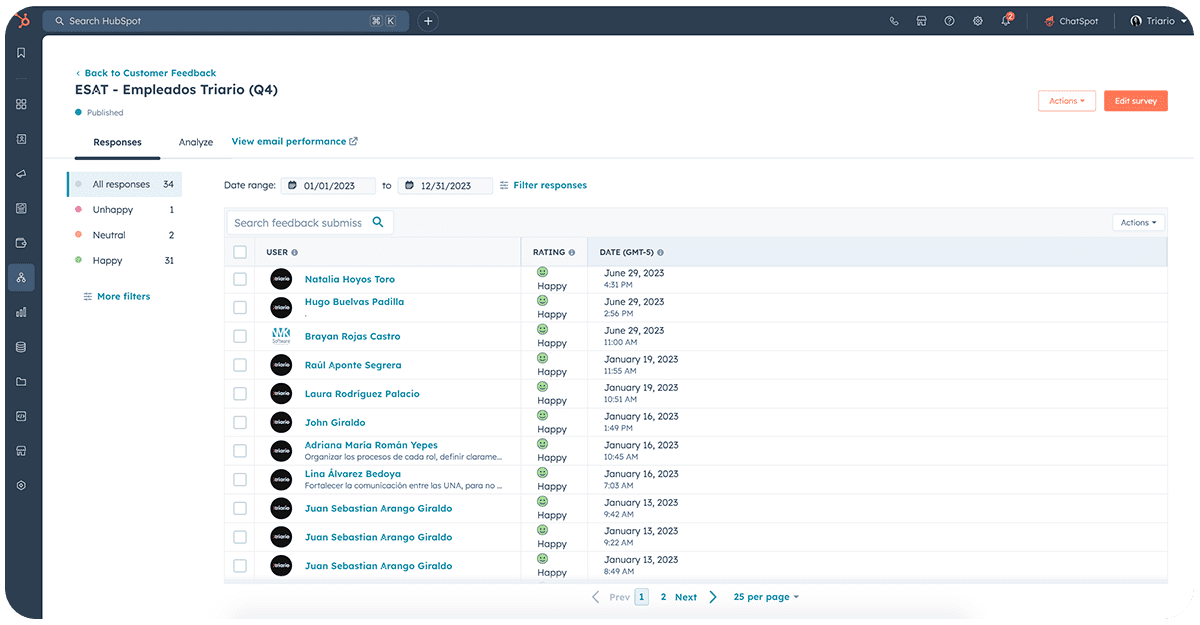Viewport: 1200px width, 625px height.
Task: Select the Happy responses filter
Action: 125,260
